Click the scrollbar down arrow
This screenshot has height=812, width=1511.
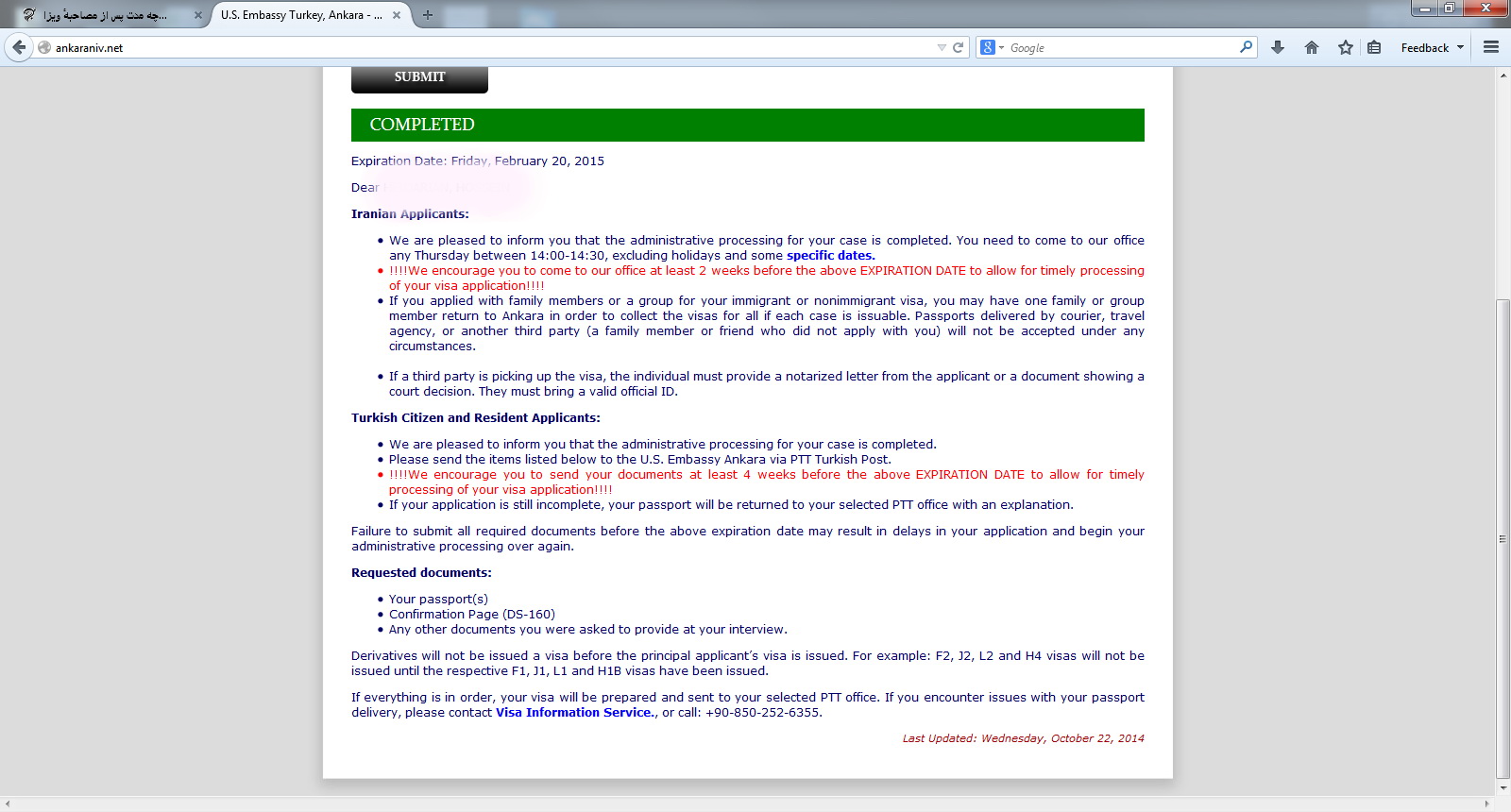point(1503,787)
